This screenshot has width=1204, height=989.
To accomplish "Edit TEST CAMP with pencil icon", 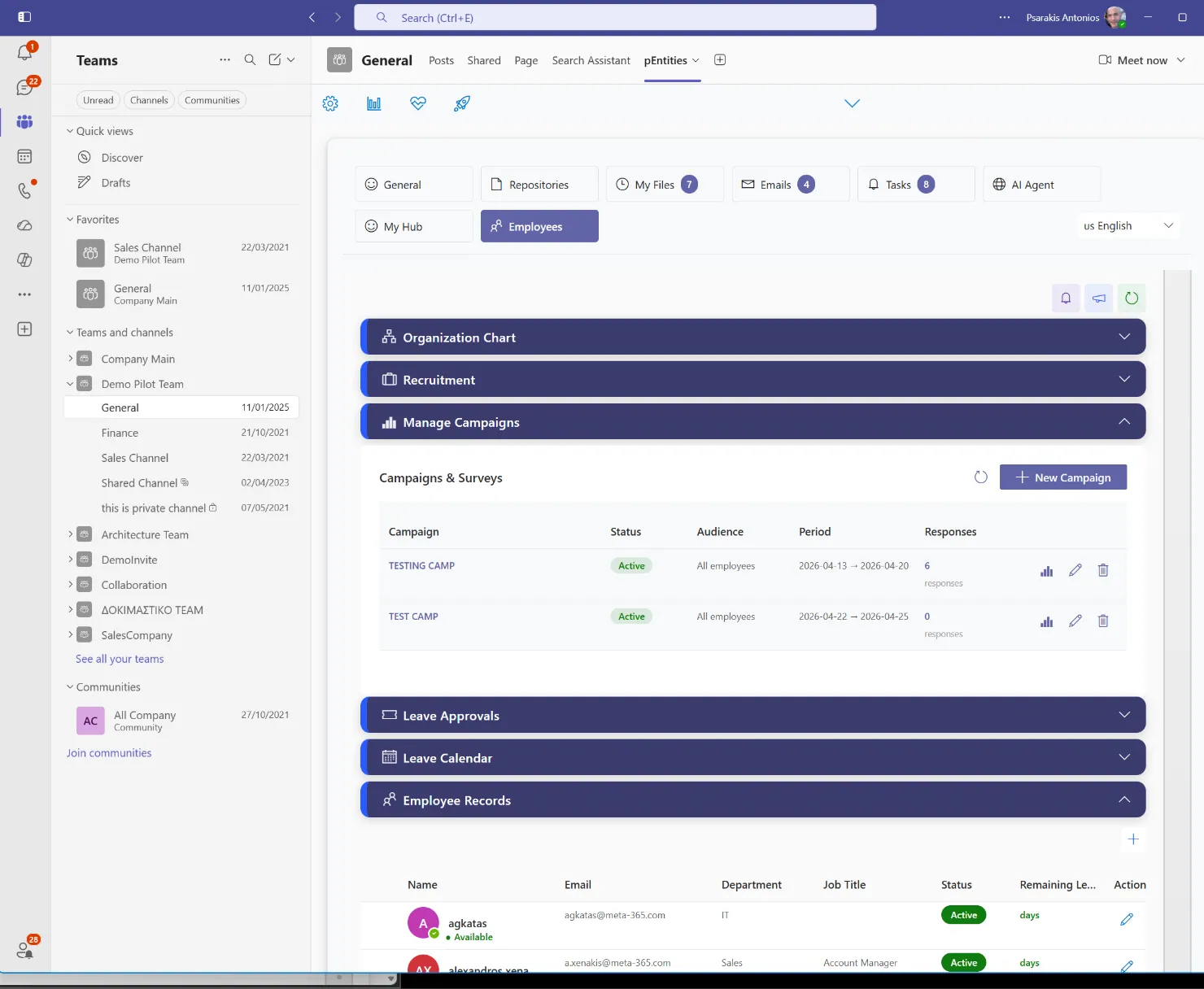I will coord(1075,621).
